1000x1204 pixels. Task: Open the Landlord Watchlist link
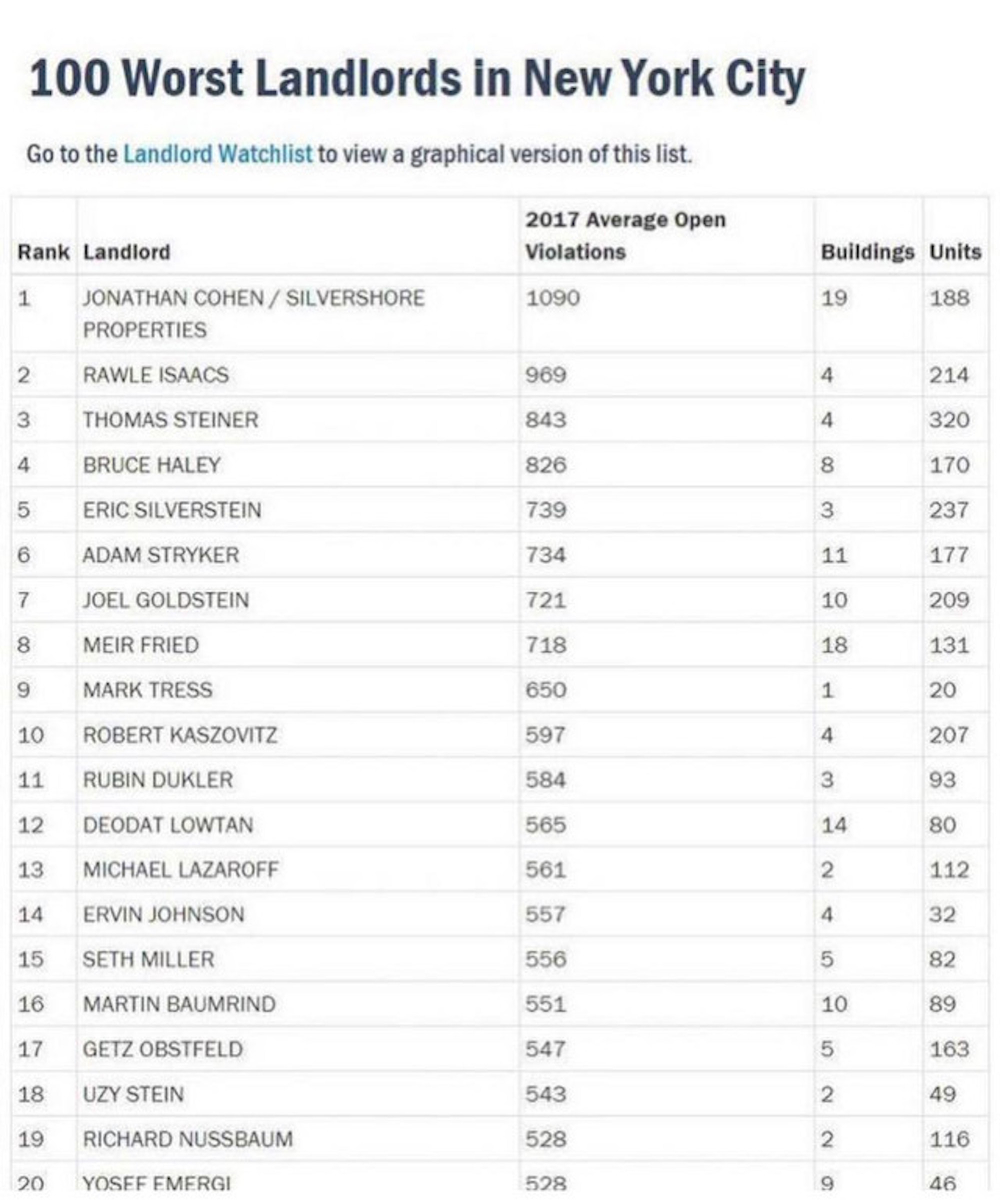pos(217,154)
